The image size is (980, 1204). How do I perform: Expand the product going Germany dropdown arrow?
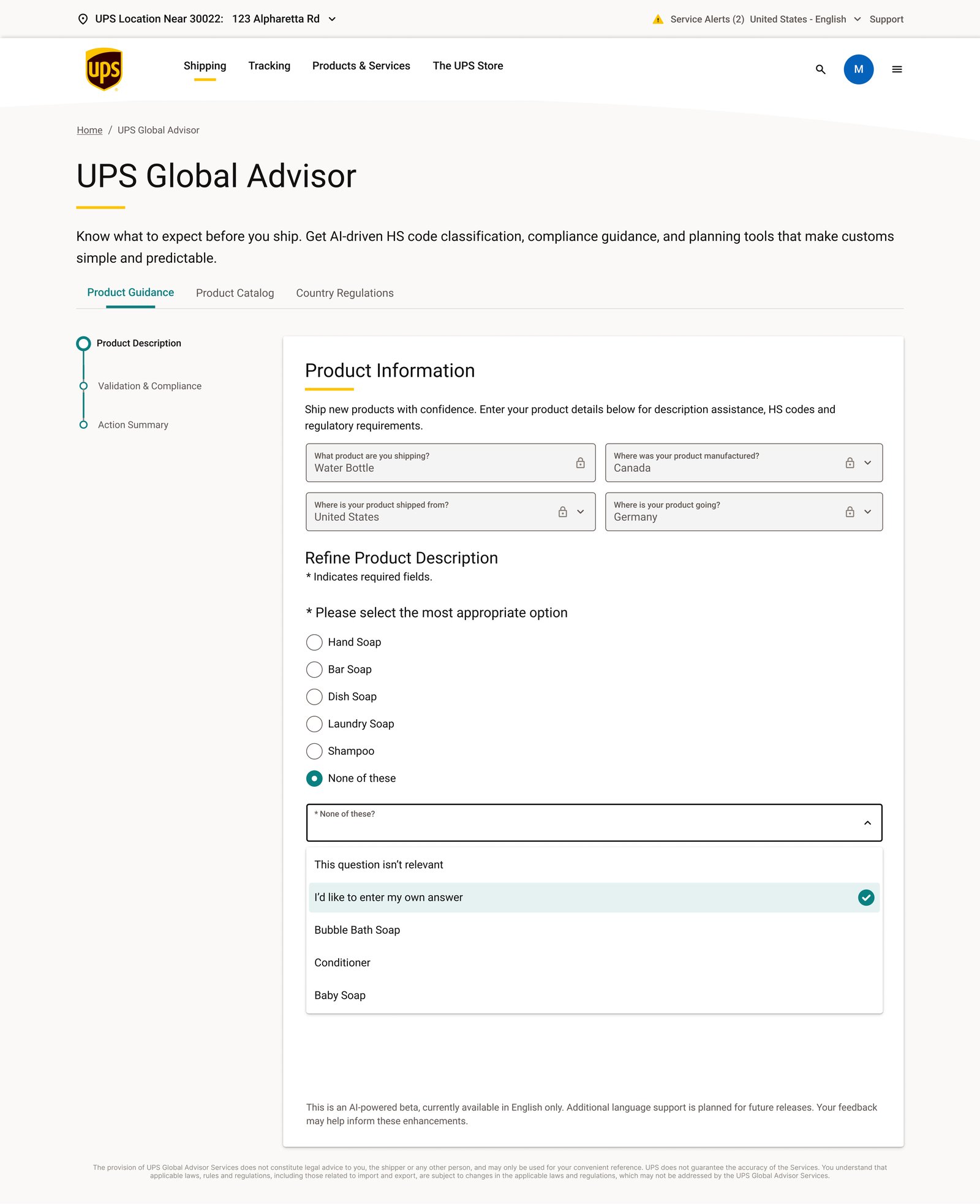coord(867,512)
